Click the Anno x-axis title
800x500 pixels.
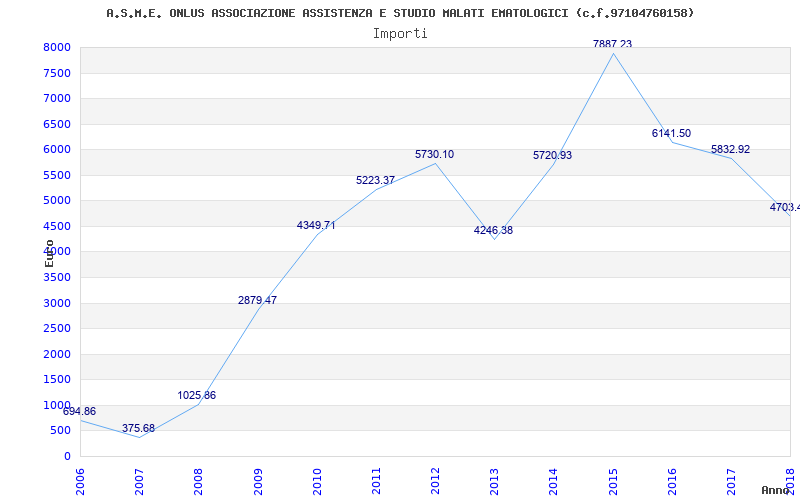tap(776, 490)
